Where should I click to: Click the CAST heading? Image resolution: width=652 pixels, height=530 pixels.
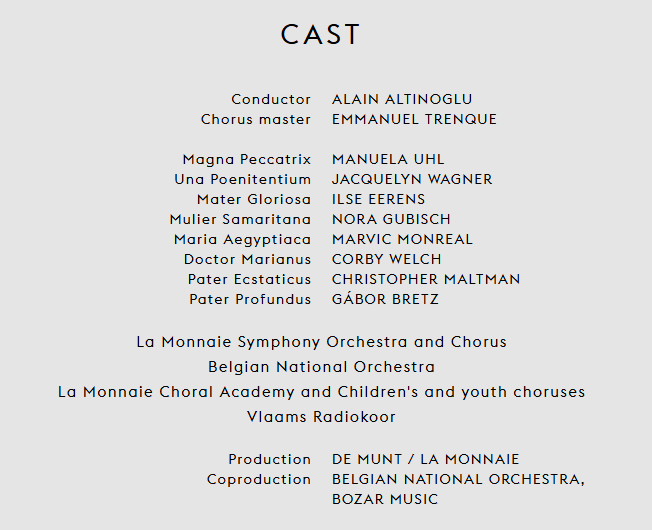[320, 35]
